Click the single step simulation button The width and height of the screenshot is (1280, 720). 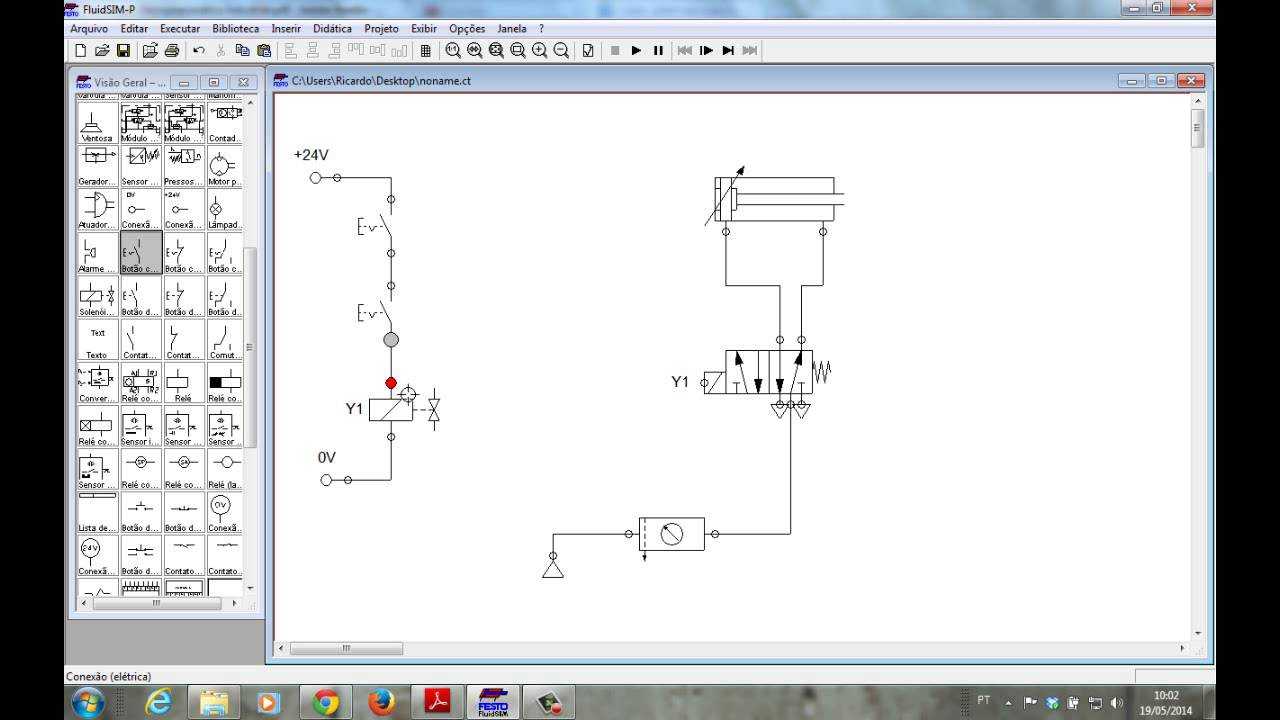(706, 50)
